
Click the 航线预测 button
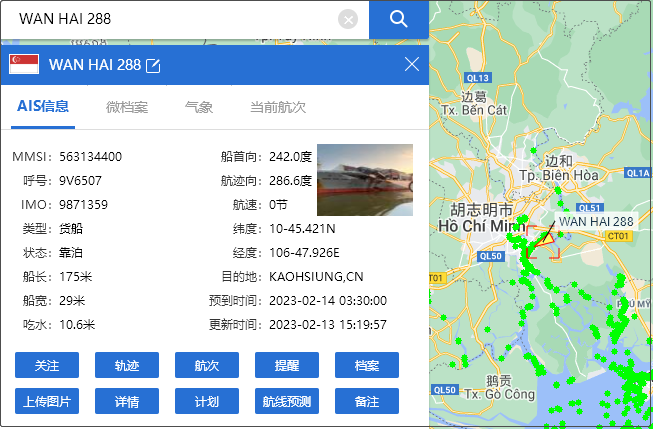(x=287, y=401)
